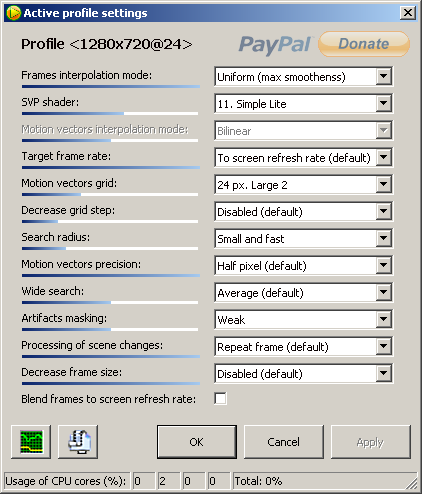Click the Decrease grid step level bar

[x=110, y=221]
